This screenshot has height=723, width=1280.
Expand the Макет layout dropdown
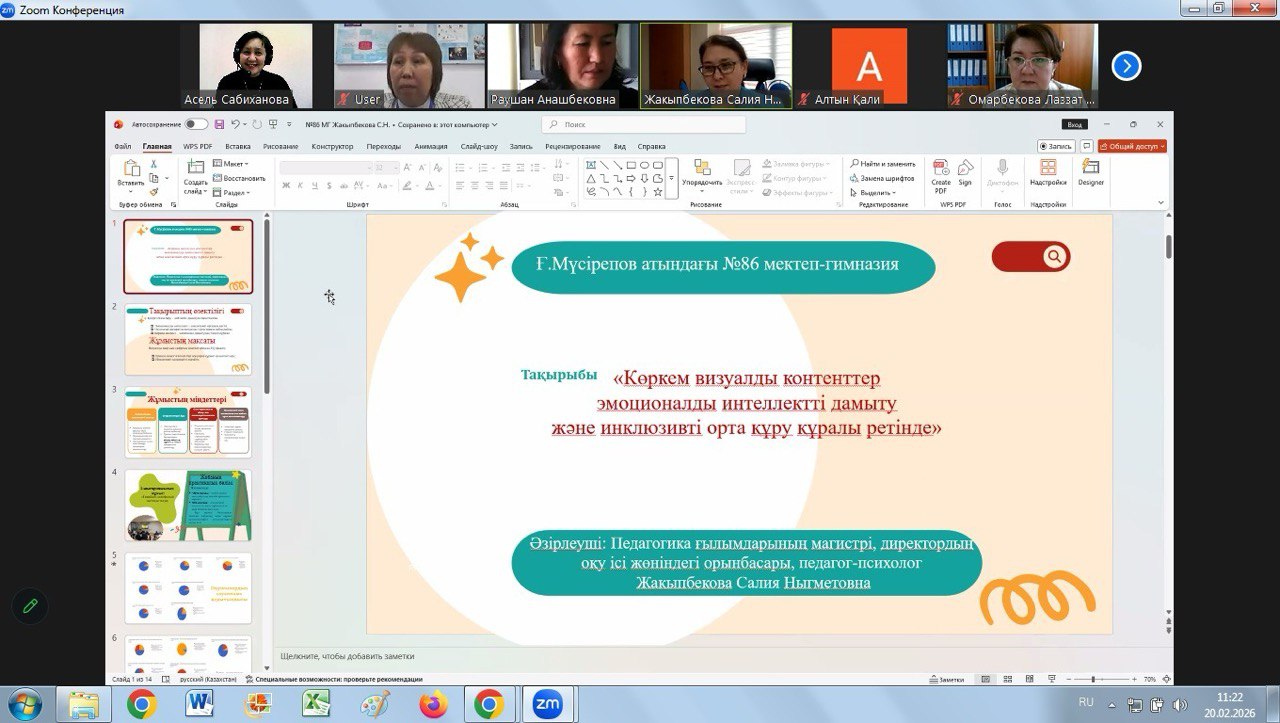[234, 164]
